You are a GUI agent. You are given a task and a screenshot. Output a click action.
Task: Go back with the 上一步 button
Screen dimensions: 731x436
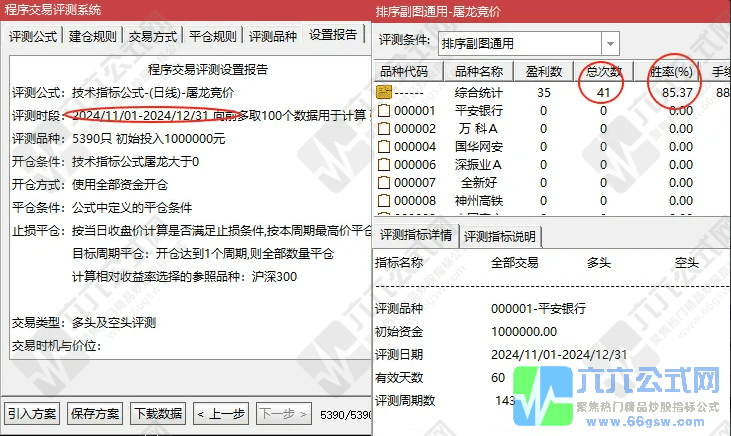point(221,414)
